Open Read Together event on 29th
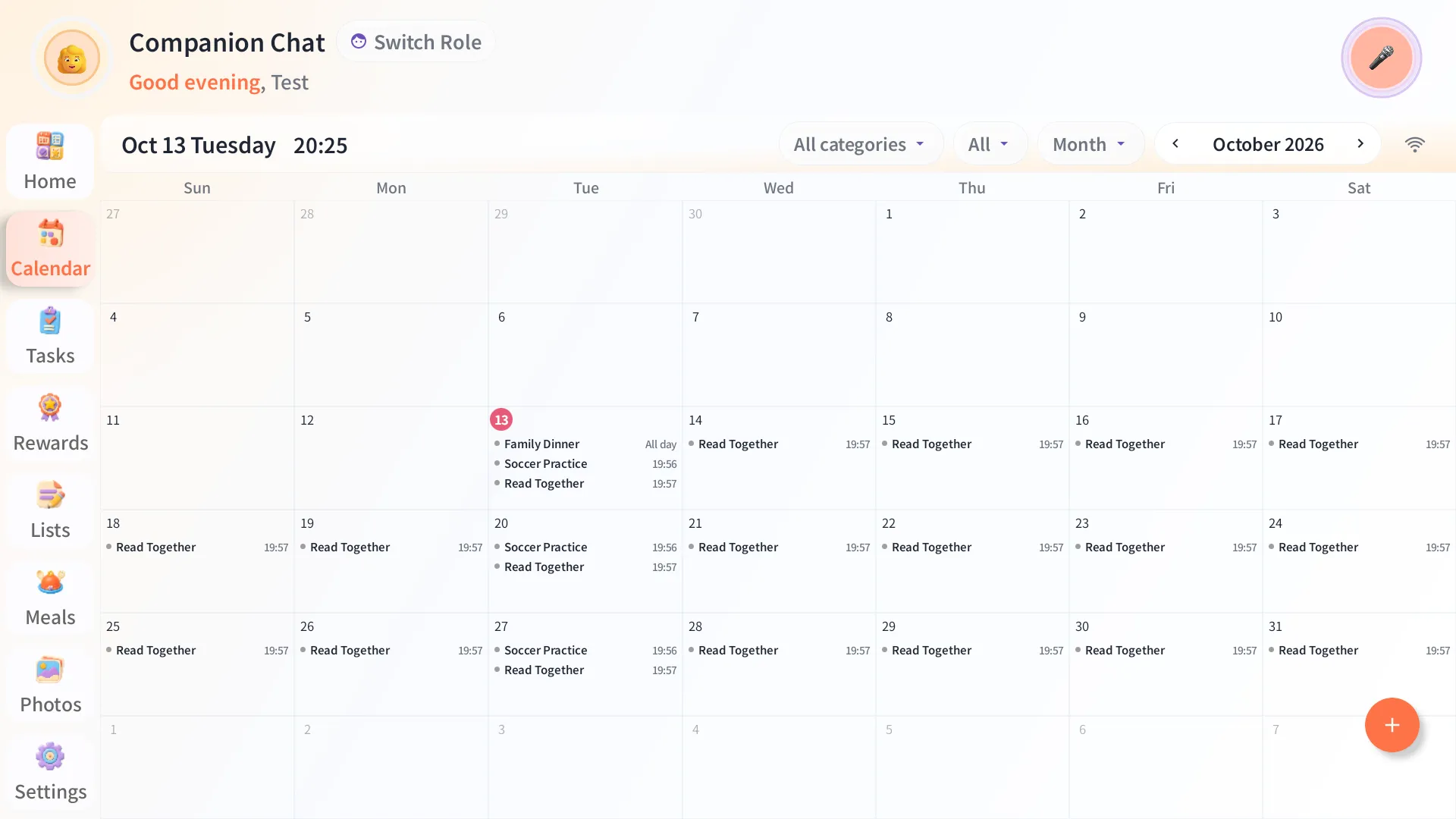This screenshot has width=1456, height=819. (x=972, y=651)
